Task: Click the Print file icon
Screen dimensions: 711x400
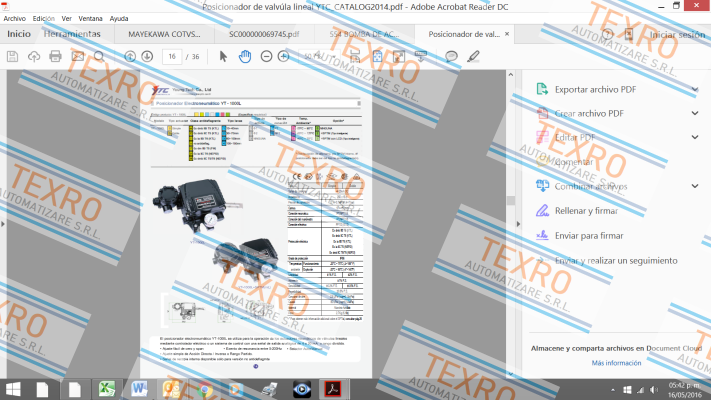Action: [55, 56]
